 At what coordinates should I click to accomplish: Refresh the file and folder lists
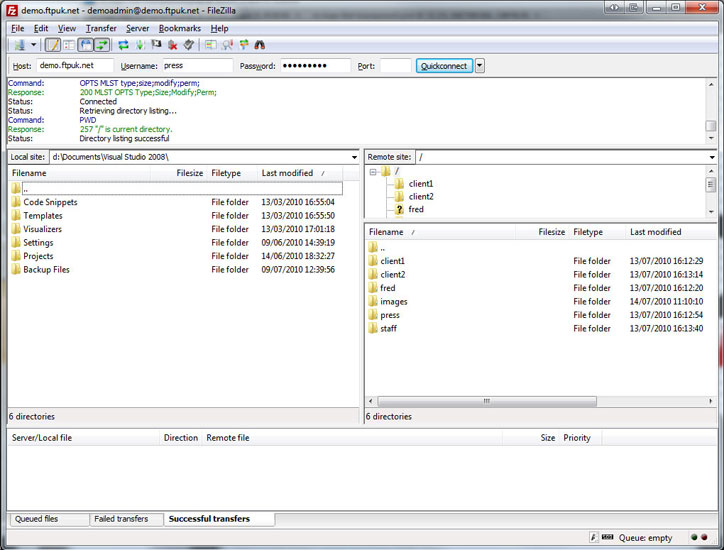(x=123, y=45)
